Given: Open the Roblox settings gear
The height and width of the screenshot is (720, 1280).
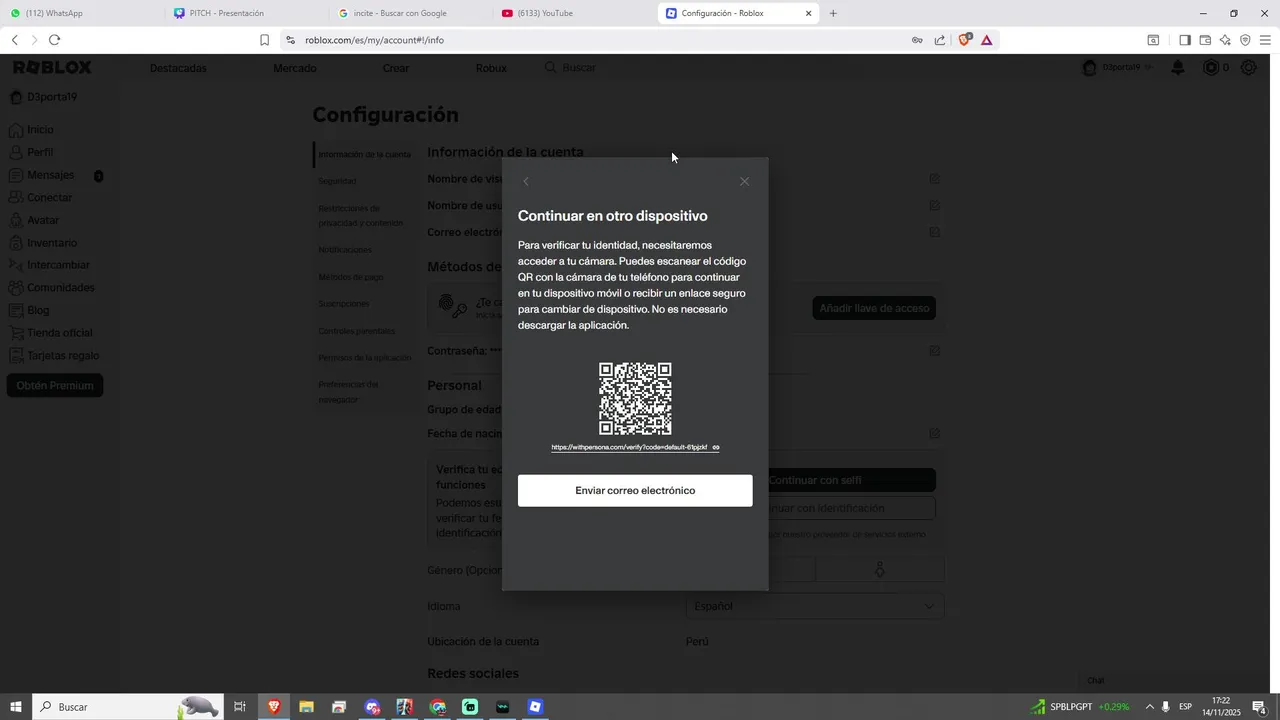Looking at the screenshot, I should pyautogui.click(x=1249, y=68).
